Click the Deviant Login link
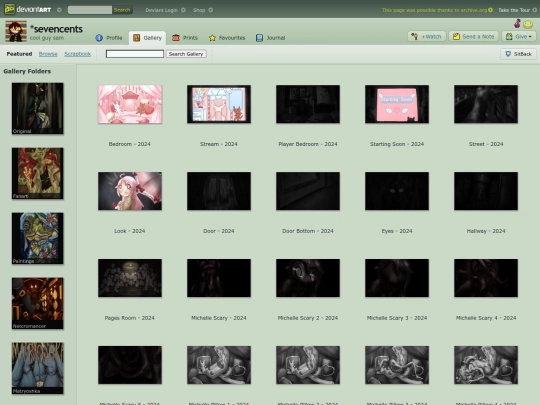This screenshot has height=405, width=540. click(x=161, y=10)
